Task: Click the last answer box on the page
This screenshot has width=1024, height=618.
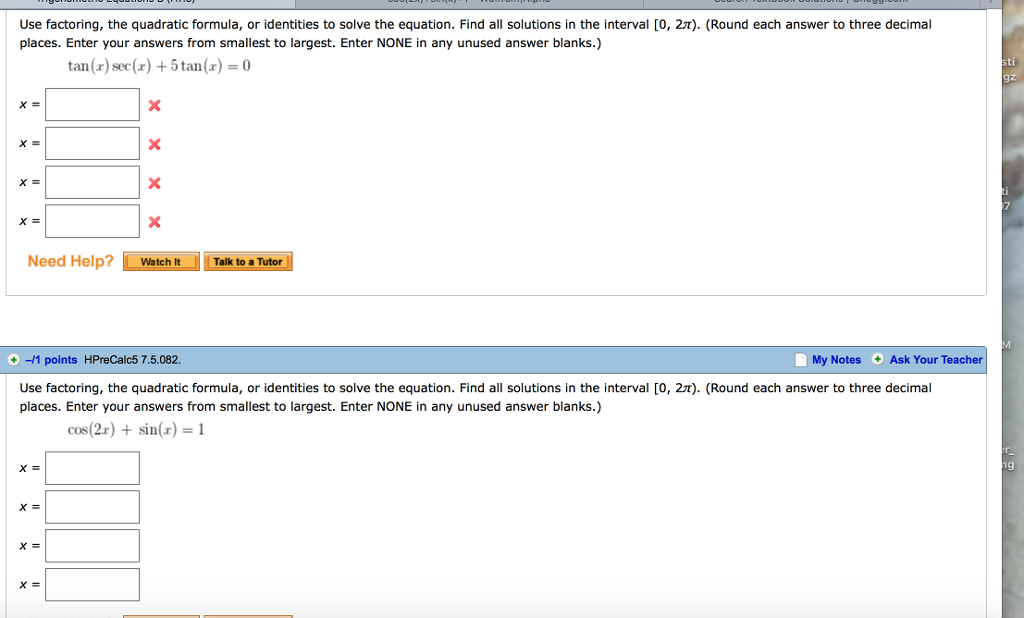Action: pyautogui.click(x=92, y=584)
